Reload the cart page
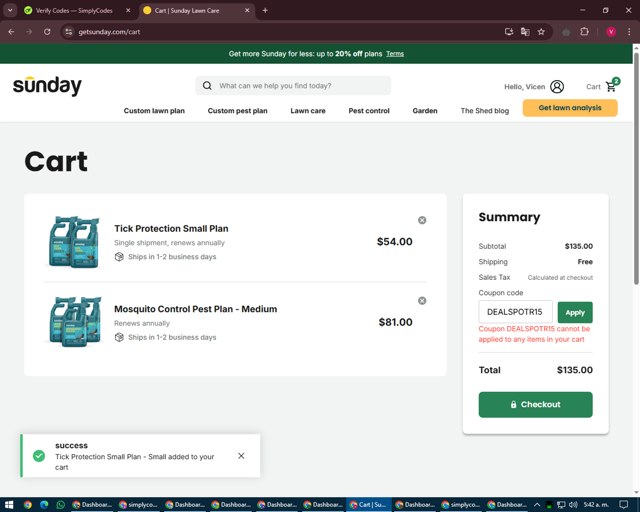 click(47, 32)
